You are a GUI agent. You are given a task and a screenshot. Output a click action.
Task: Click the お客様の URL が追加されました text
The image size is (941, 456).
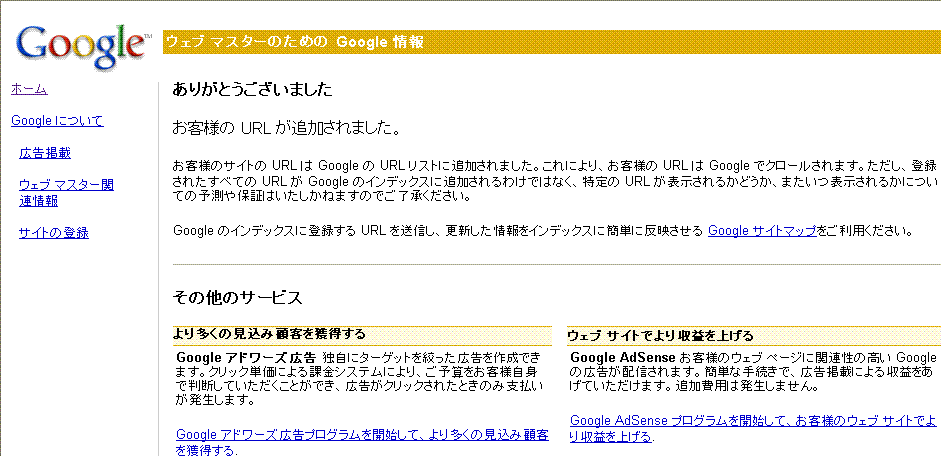[286, 129]
